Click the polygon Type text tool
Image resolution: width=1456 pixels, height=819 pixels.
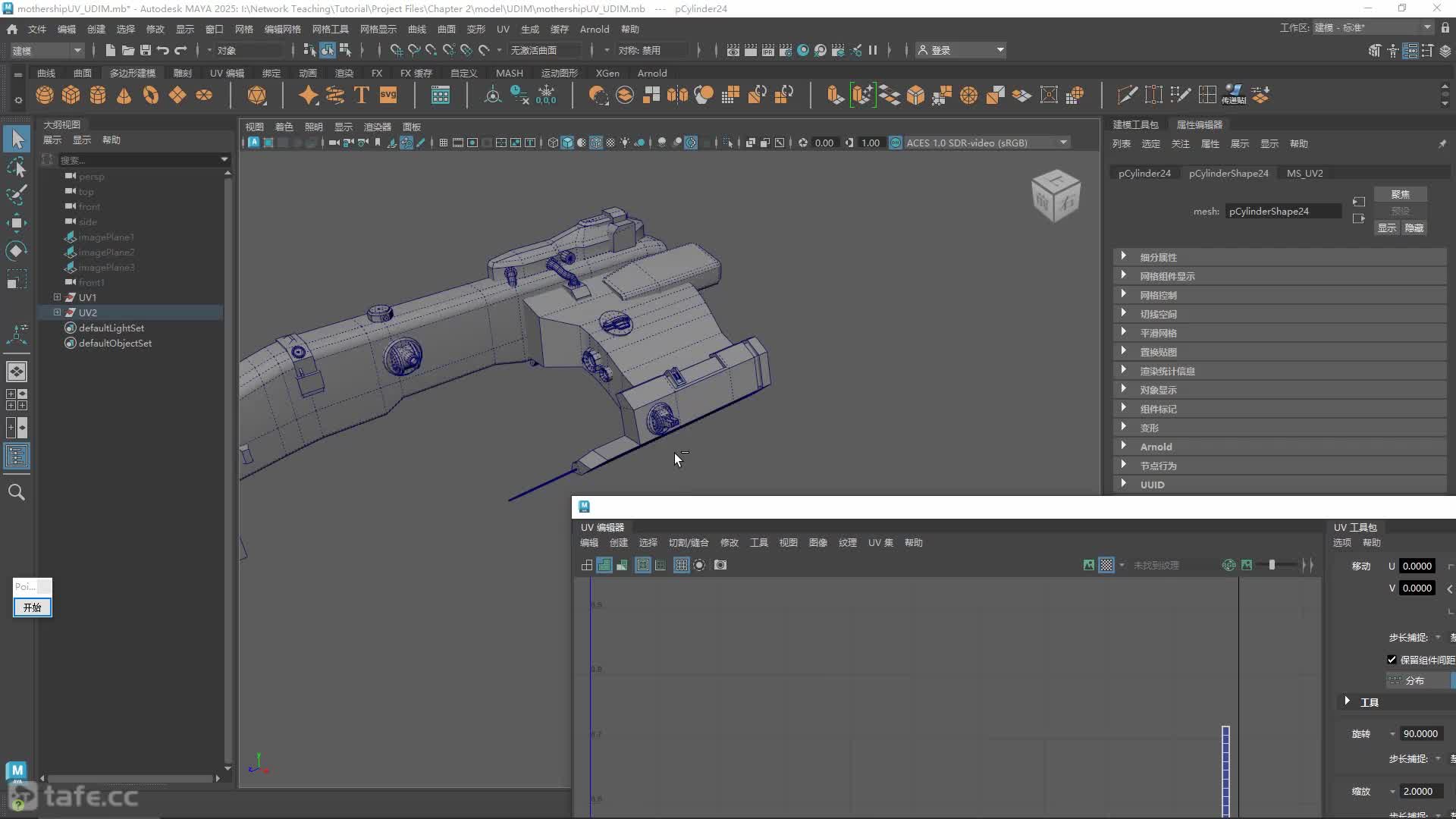tap(362, 96)
